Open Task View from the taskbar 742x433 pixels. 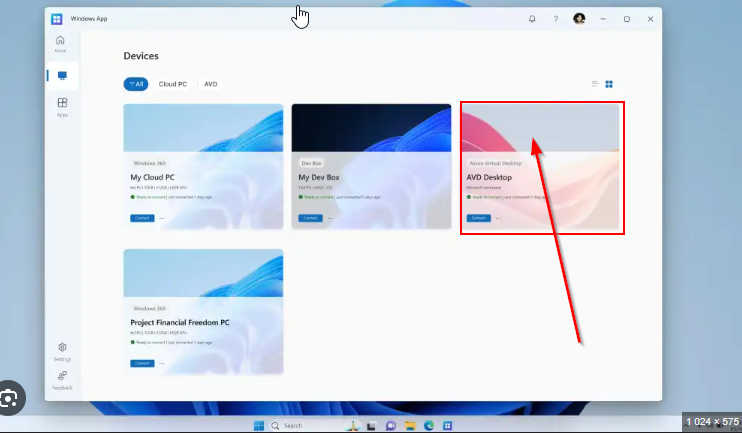pos(371,426)
